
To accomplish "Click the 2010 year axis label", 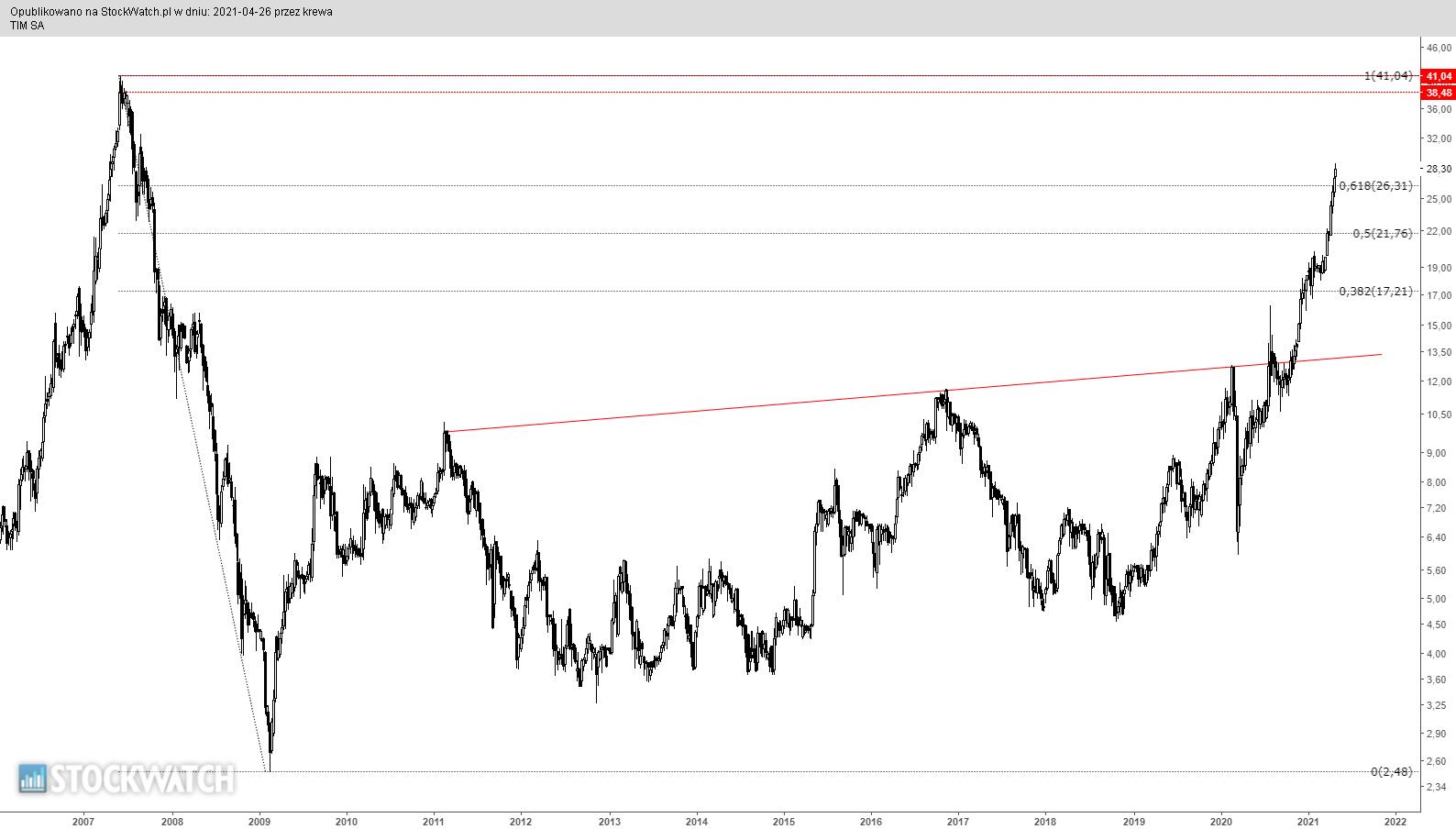I will coord(346,822).
